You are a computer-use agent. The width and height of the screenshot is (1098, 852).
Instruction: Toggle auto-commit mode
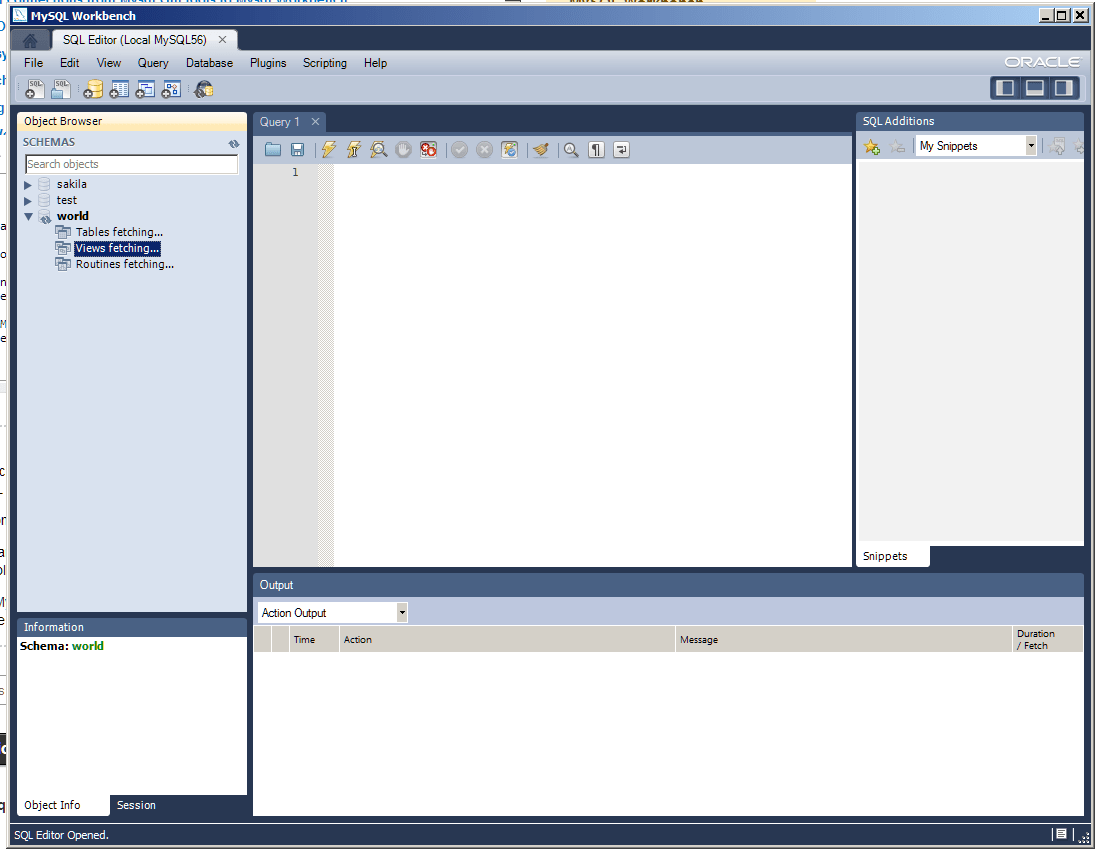point(510,149)
